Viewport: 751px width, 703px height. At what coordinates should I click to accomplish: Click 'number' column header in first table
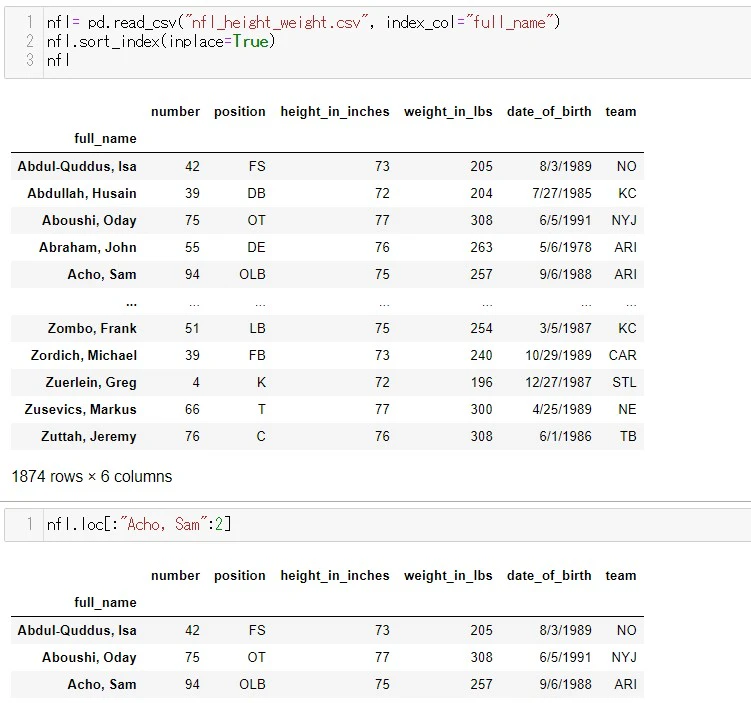coord(175,112)
